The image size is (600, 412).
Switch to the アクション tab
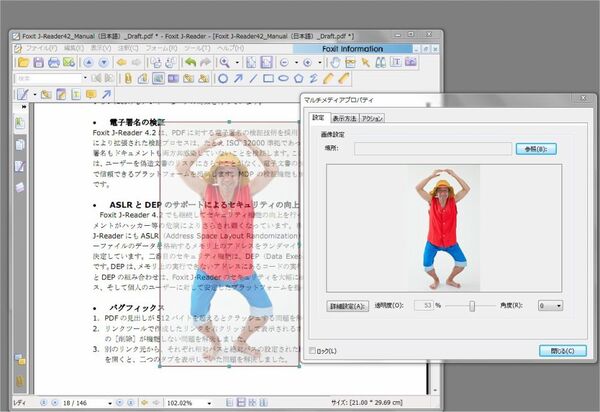coord(372,118)
